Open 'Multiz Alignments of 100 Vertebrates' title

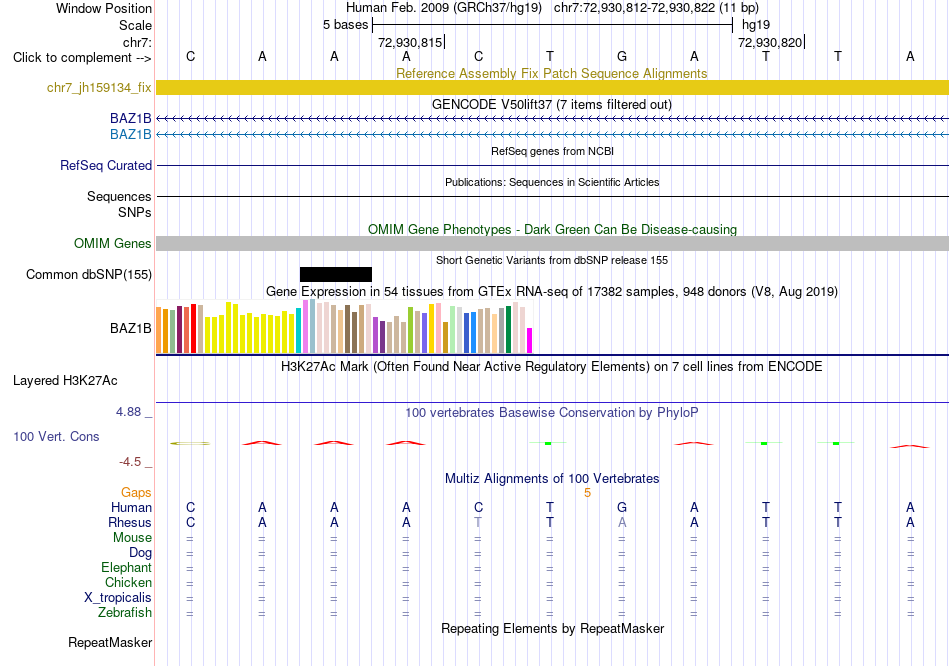[x=552, y=478]
